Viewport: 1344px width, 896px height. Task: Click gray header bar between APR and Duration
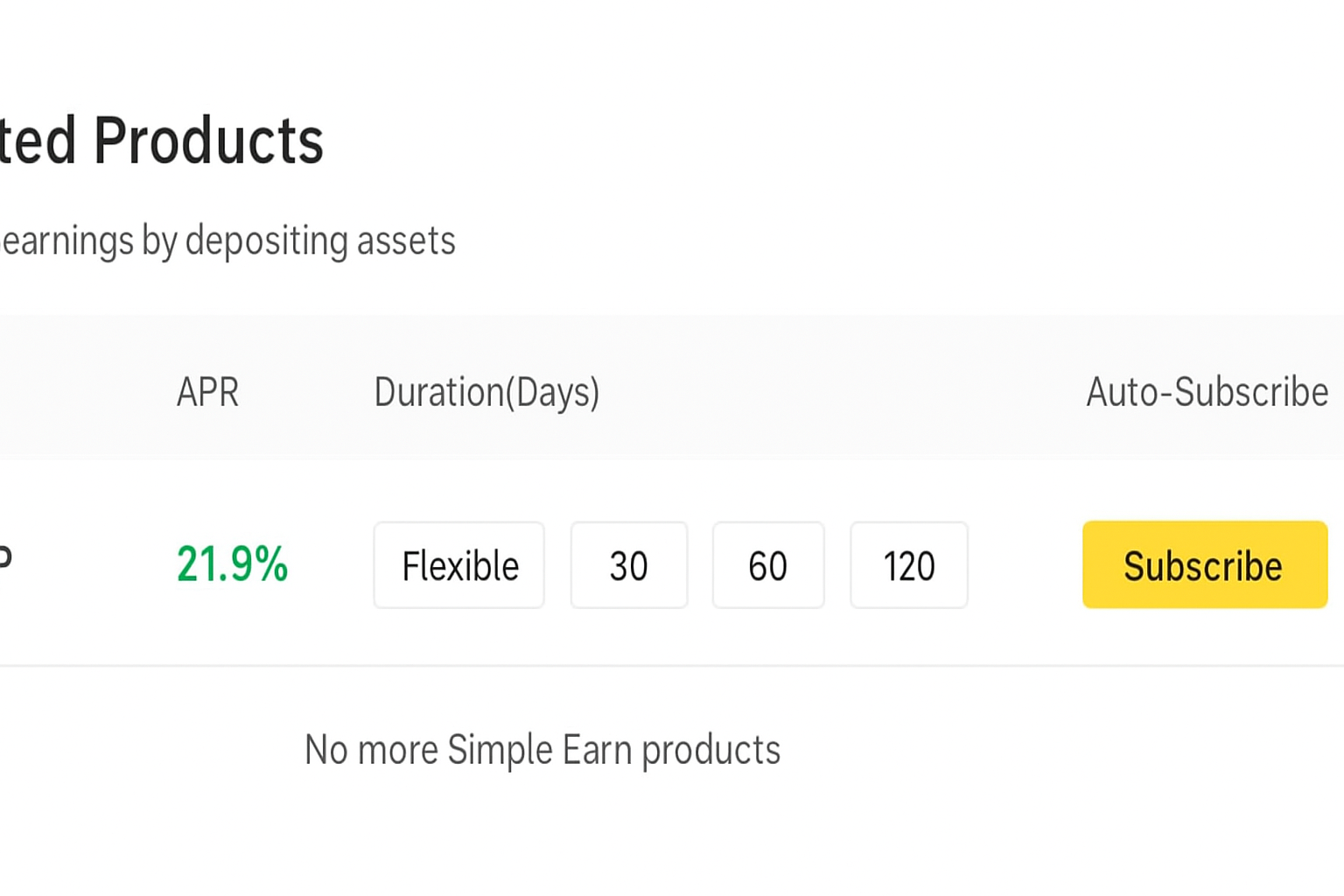[306, 391]
